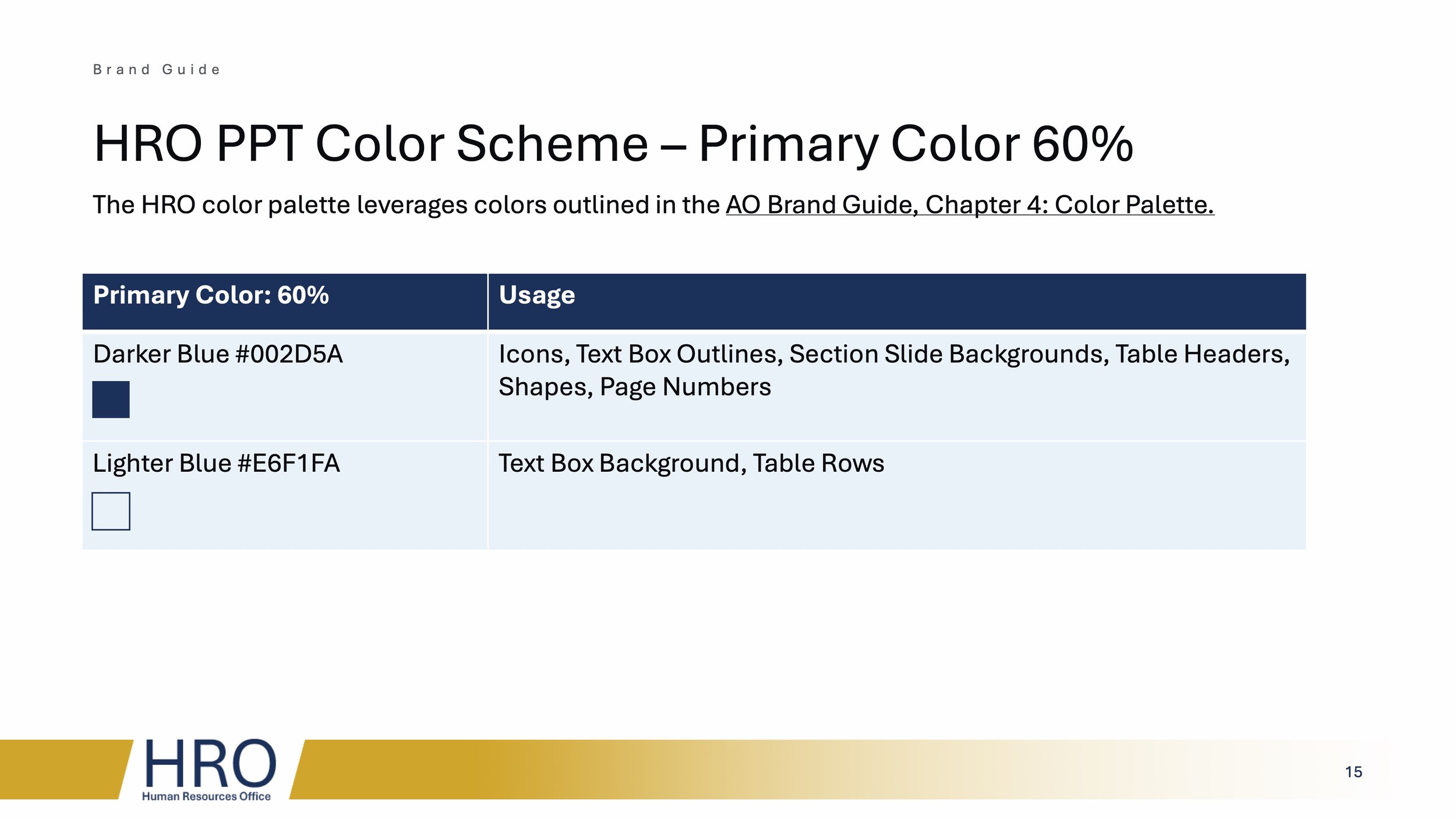The height and width of the screenshot is (819, 1456).
Task: Click the Darker Blue #002D5A text
Action: point(218,354)
